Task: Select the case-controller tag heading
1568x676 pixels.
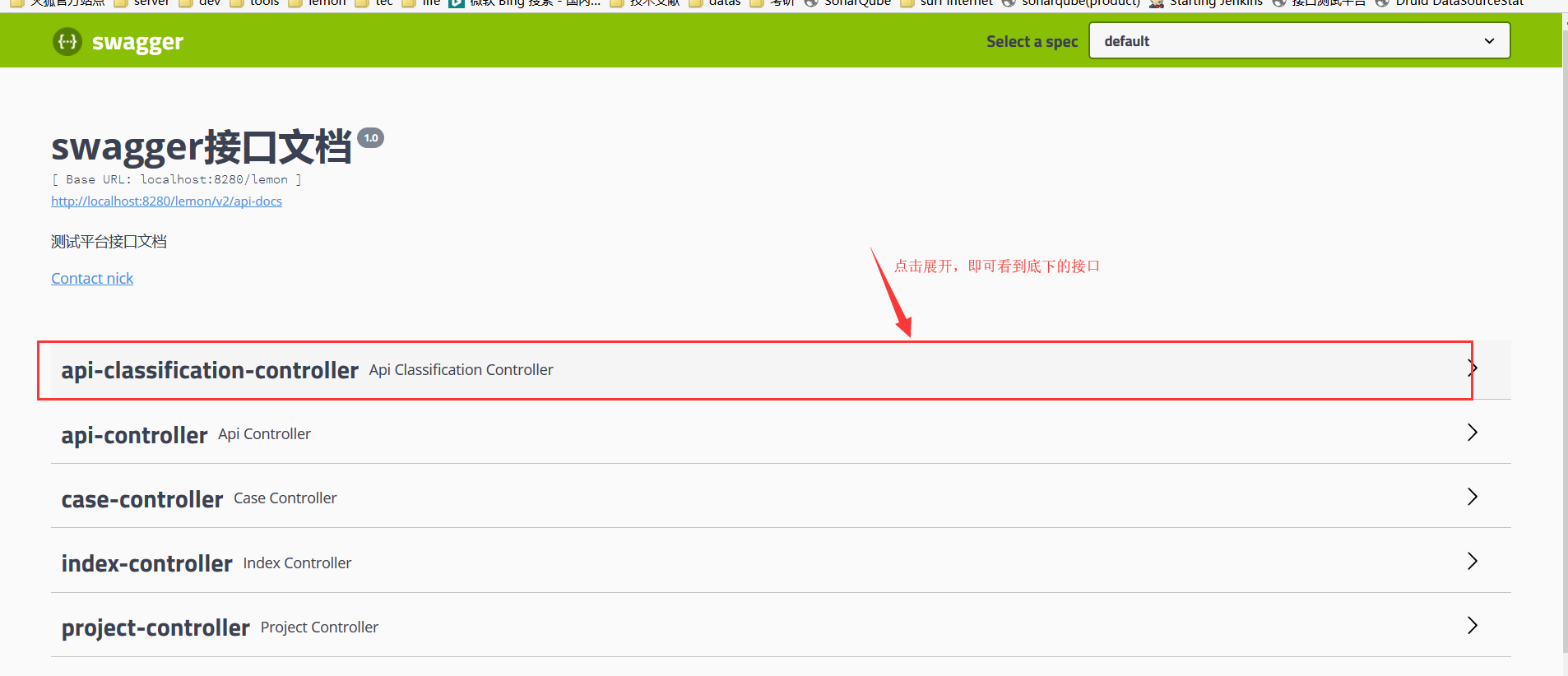Action: pos(142,499)
